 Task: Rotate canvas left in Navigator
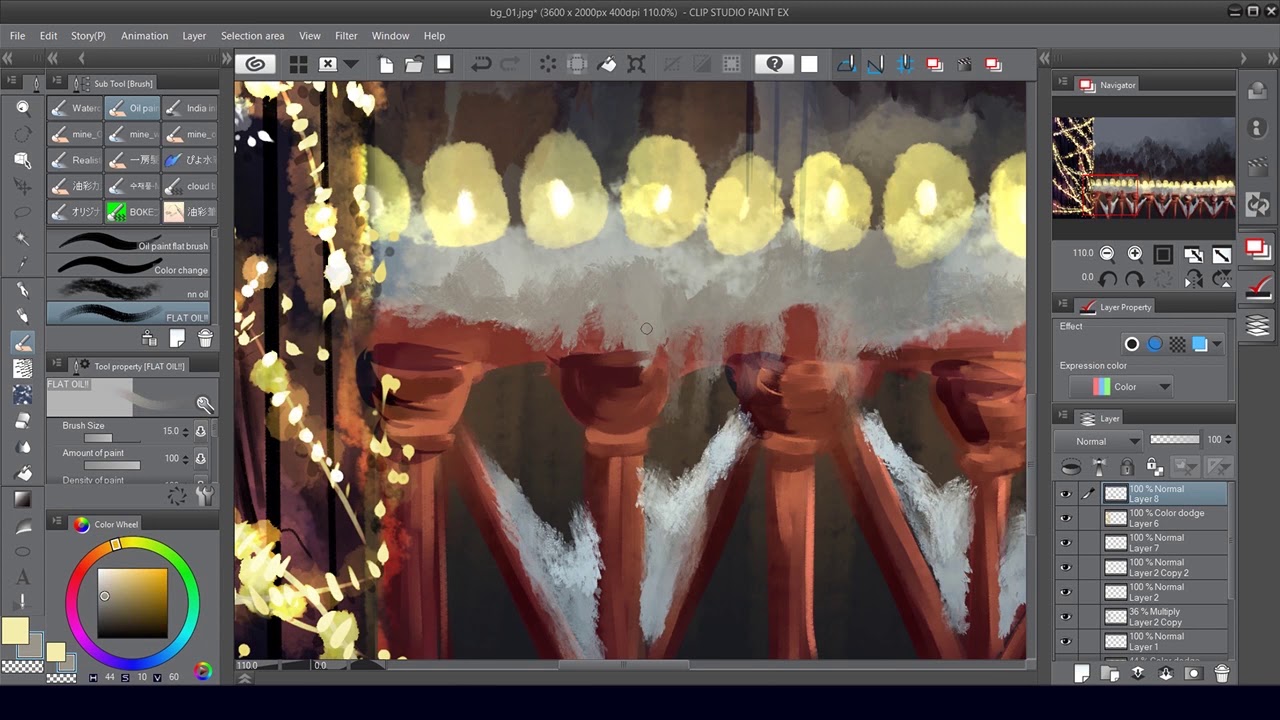1107,279
